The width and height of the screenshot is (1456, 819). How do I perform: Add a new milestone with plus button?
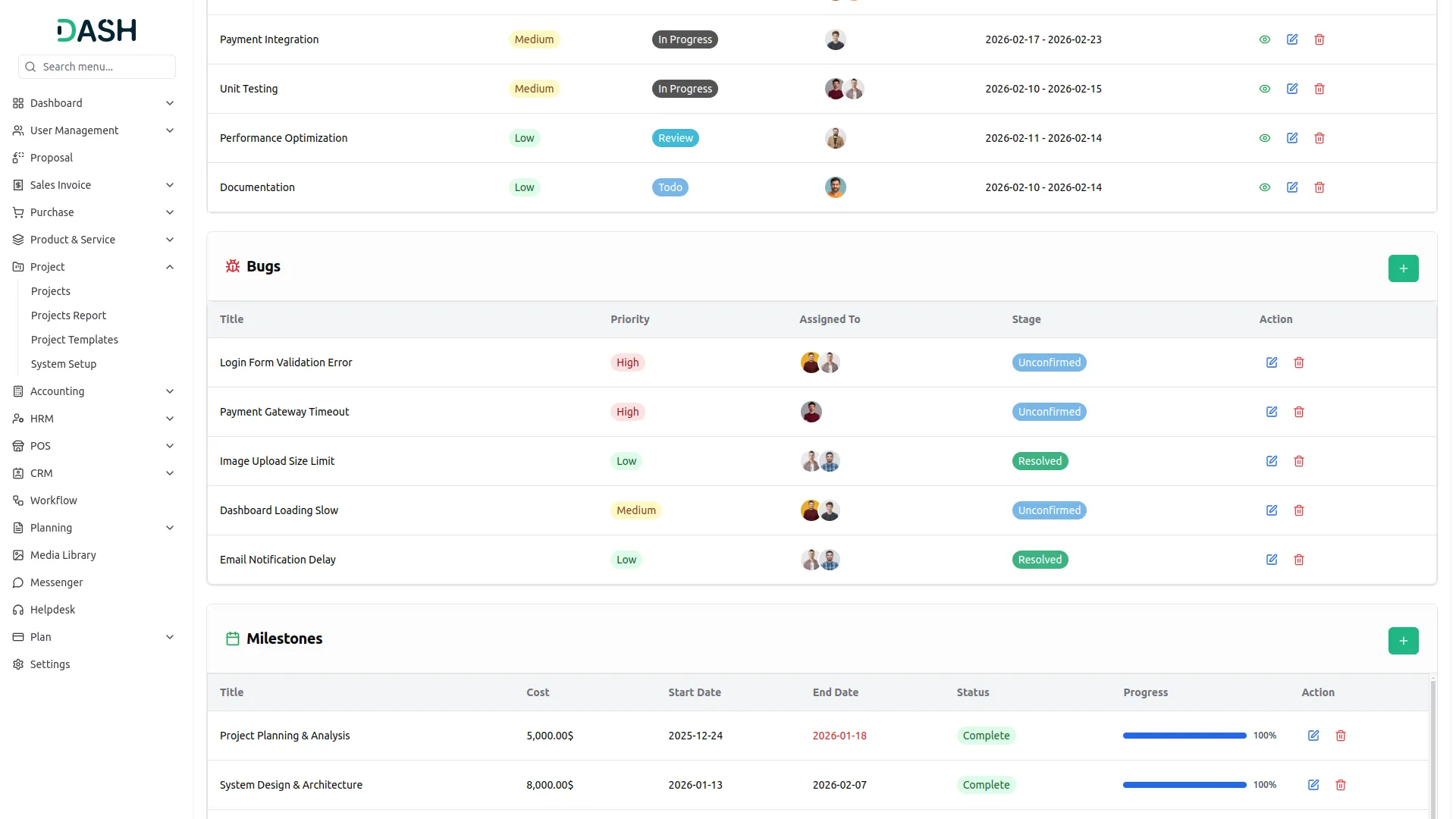coord(1403,641)
